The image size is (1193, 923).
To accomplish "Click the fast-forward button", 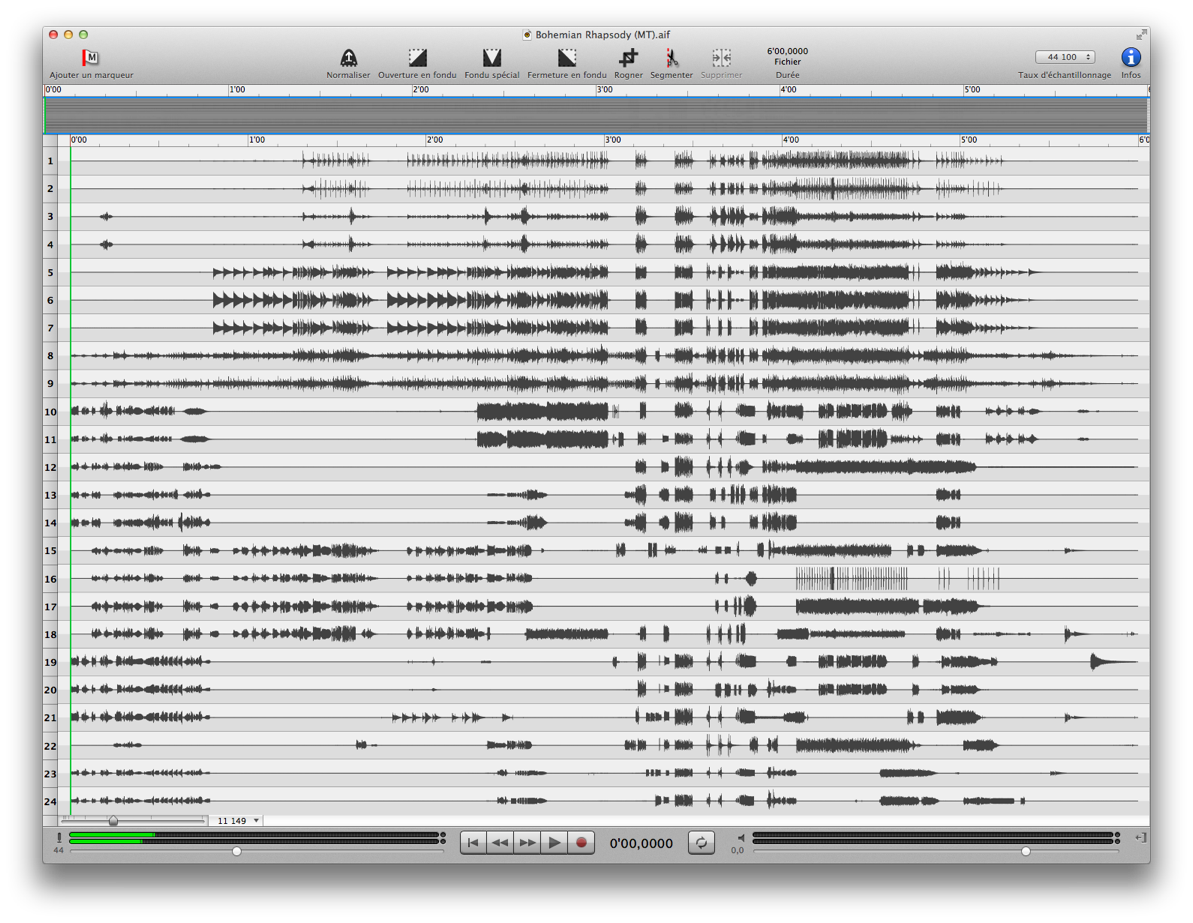I will [x=527, y=842].
